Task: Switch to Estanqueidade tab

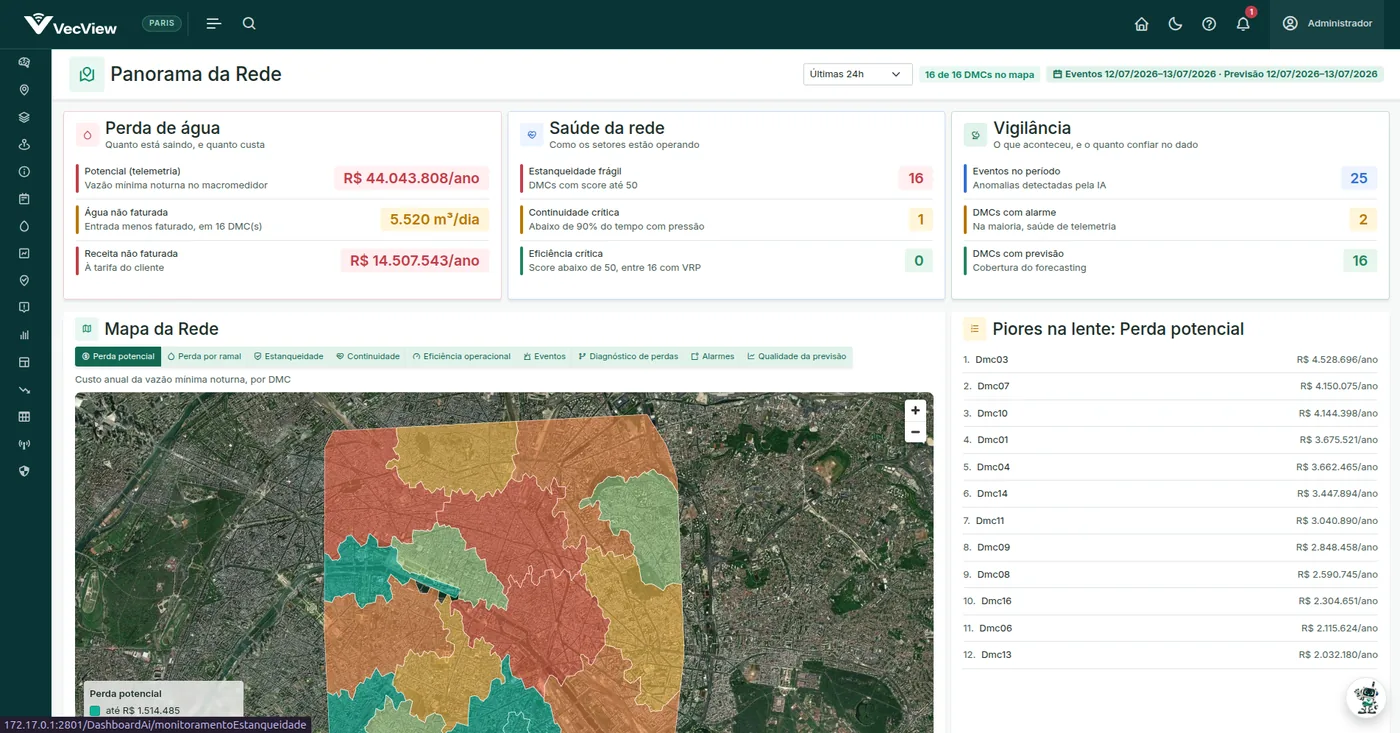Action: [289, 356]
